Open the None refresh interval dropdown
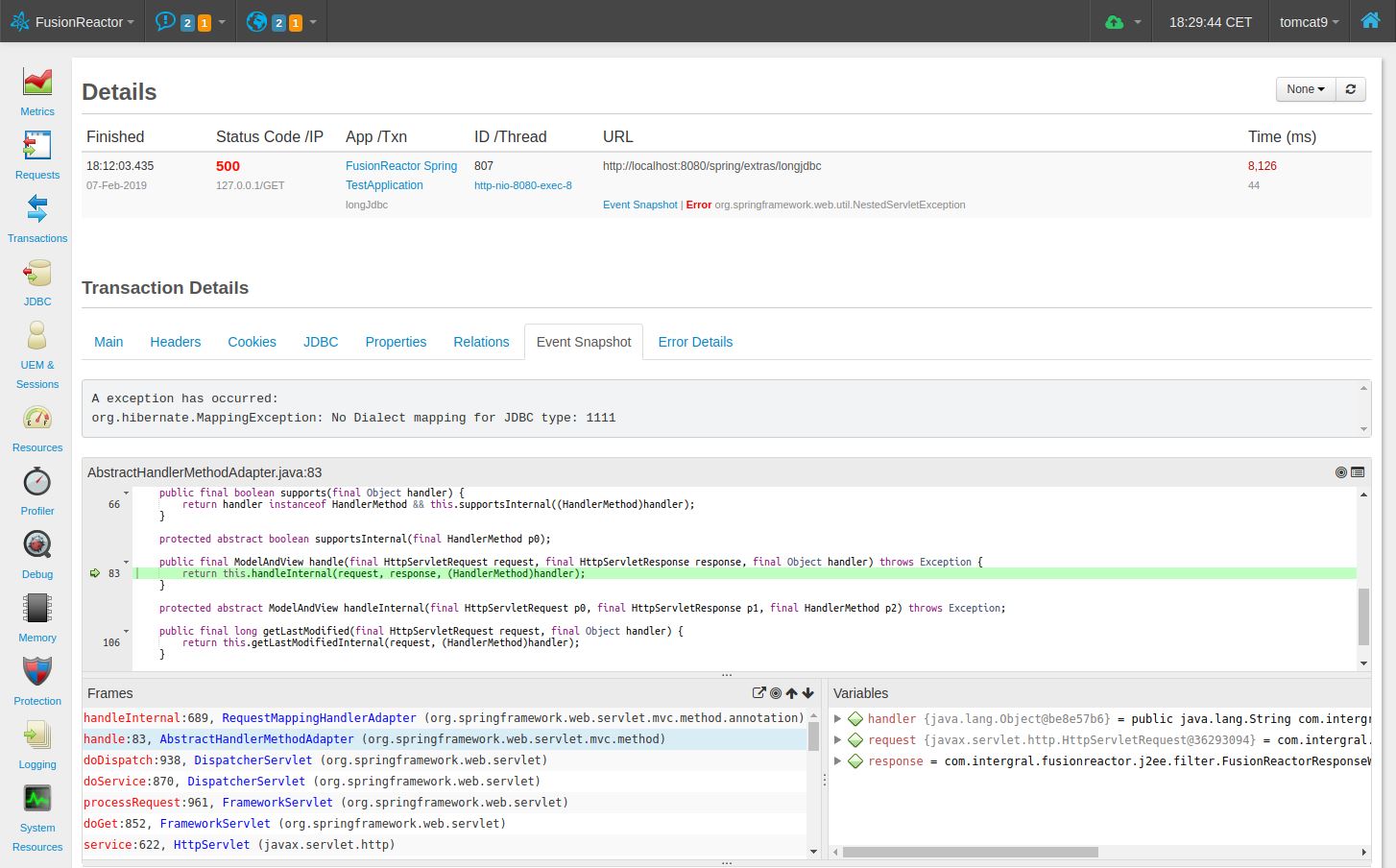Image resolution: width=1396 pixels, height=868 pixels. pyautogui.click(x=1305, y=88)
